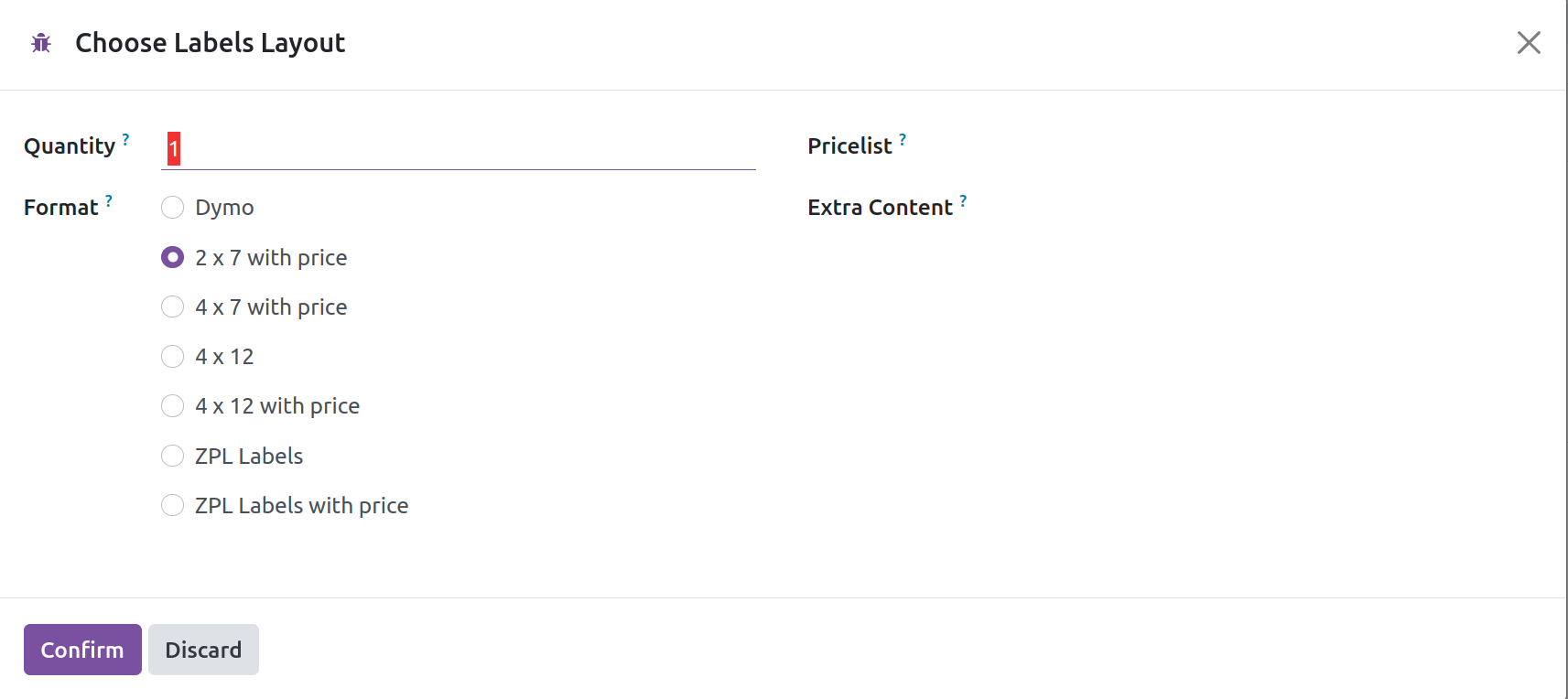The height and width of the screenshot is (699, 1568).
Task: Select the Dymo format option
Action: point(173,208)
